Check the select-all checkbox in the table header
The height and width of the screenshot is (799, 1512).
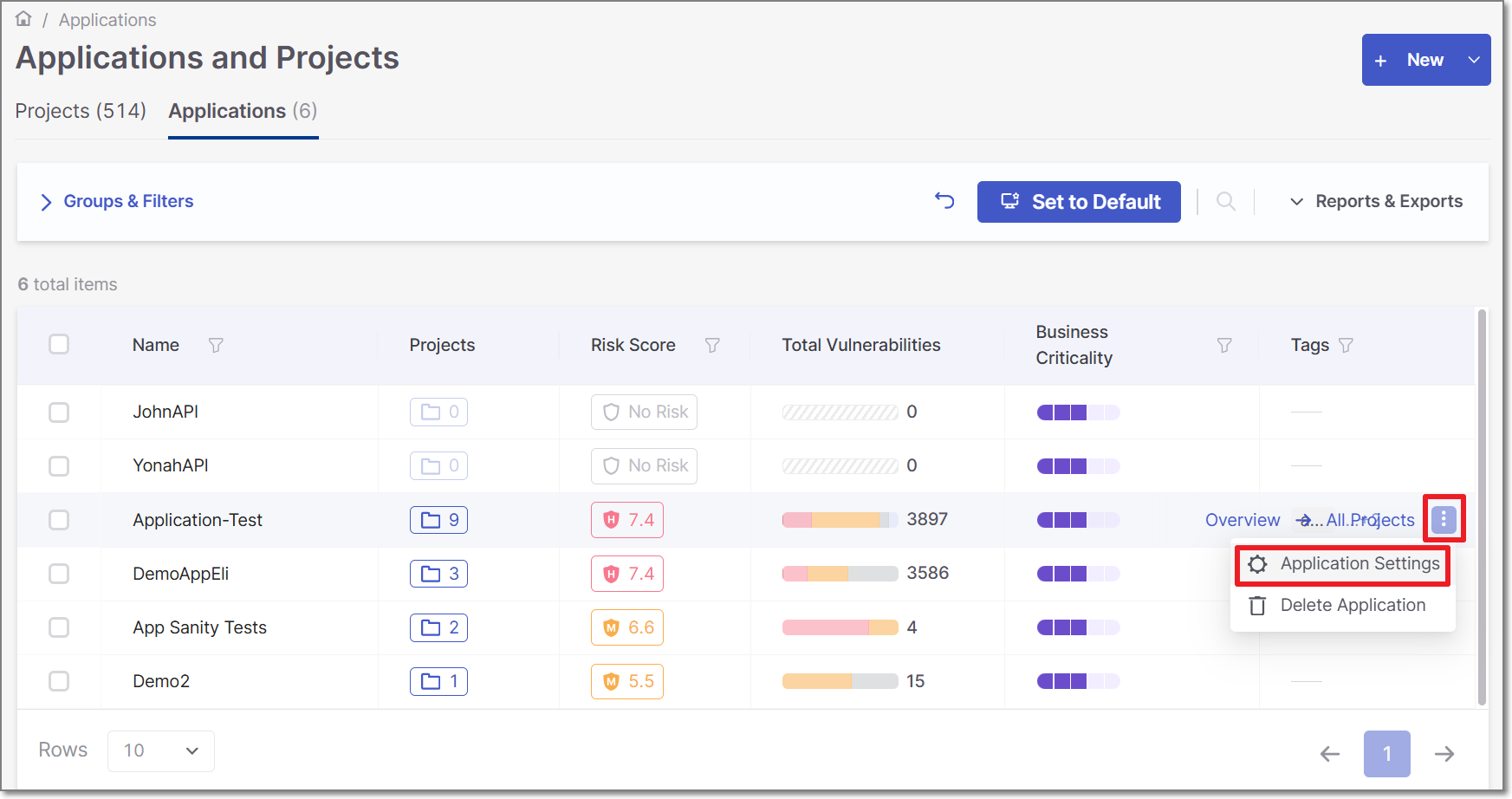tap(58, 344)
